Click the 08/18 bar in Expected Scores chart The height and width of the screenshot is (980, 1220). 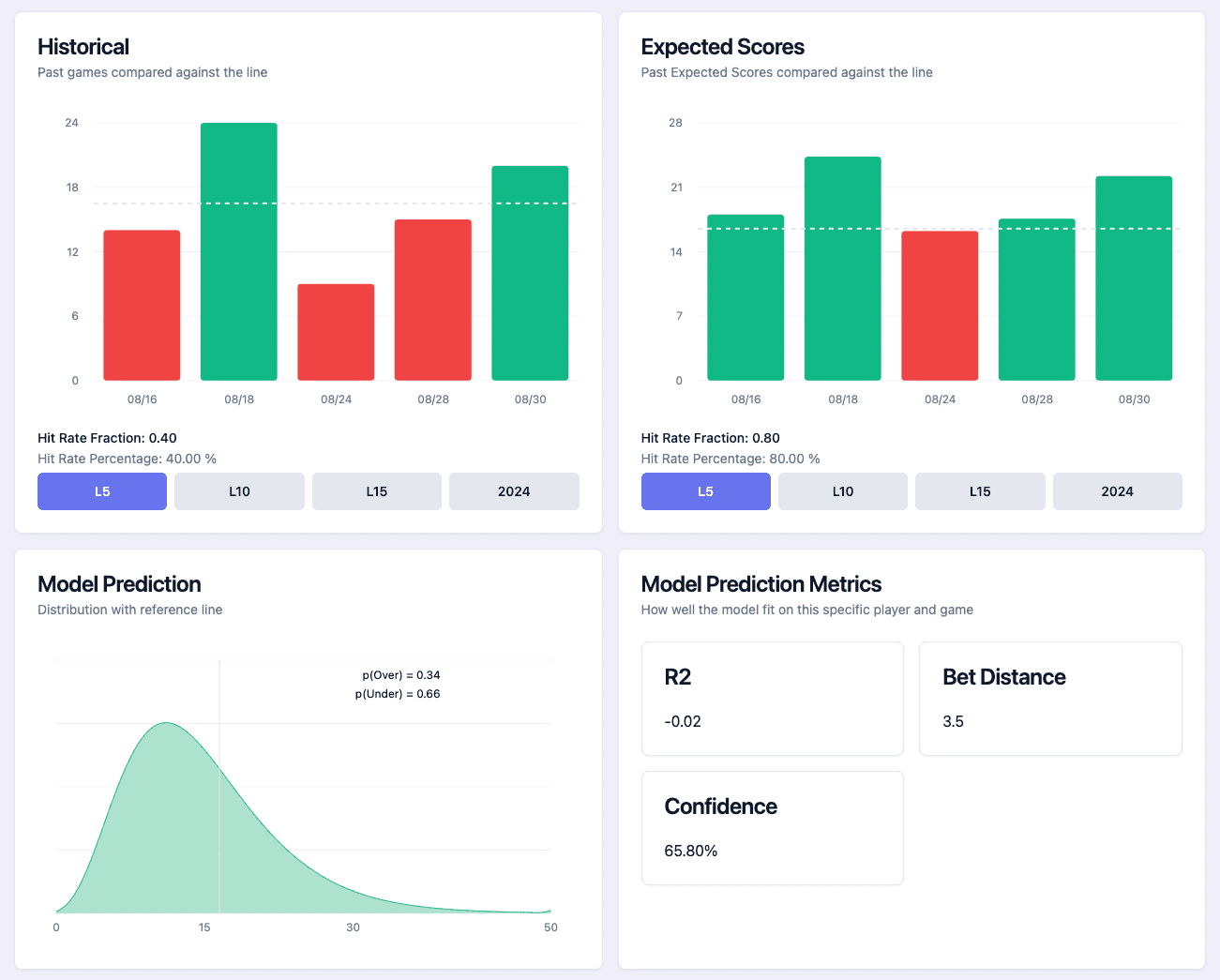843,268
